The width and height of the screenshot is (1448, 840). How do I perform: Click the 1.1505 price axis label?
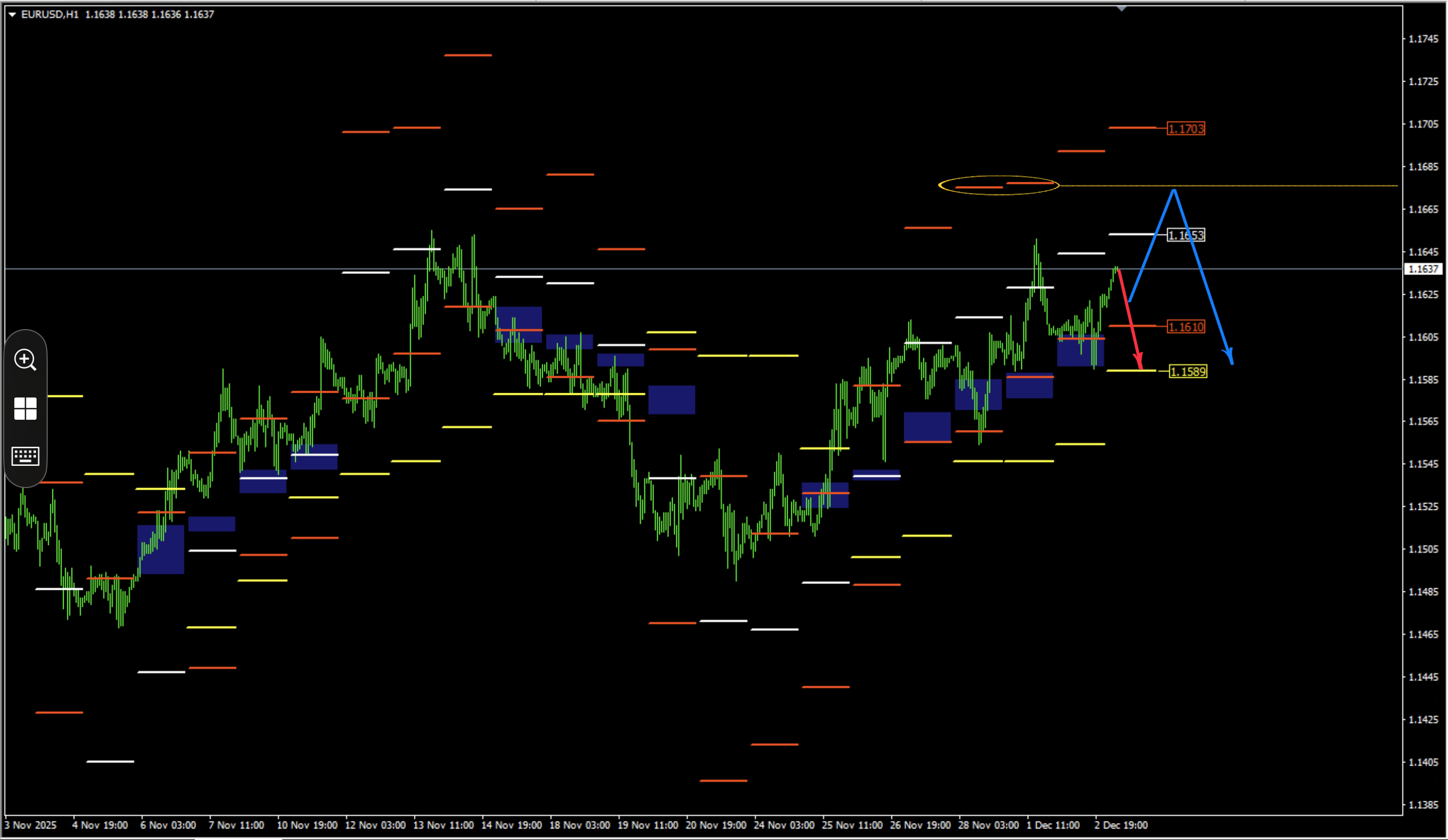[1424, 549]
